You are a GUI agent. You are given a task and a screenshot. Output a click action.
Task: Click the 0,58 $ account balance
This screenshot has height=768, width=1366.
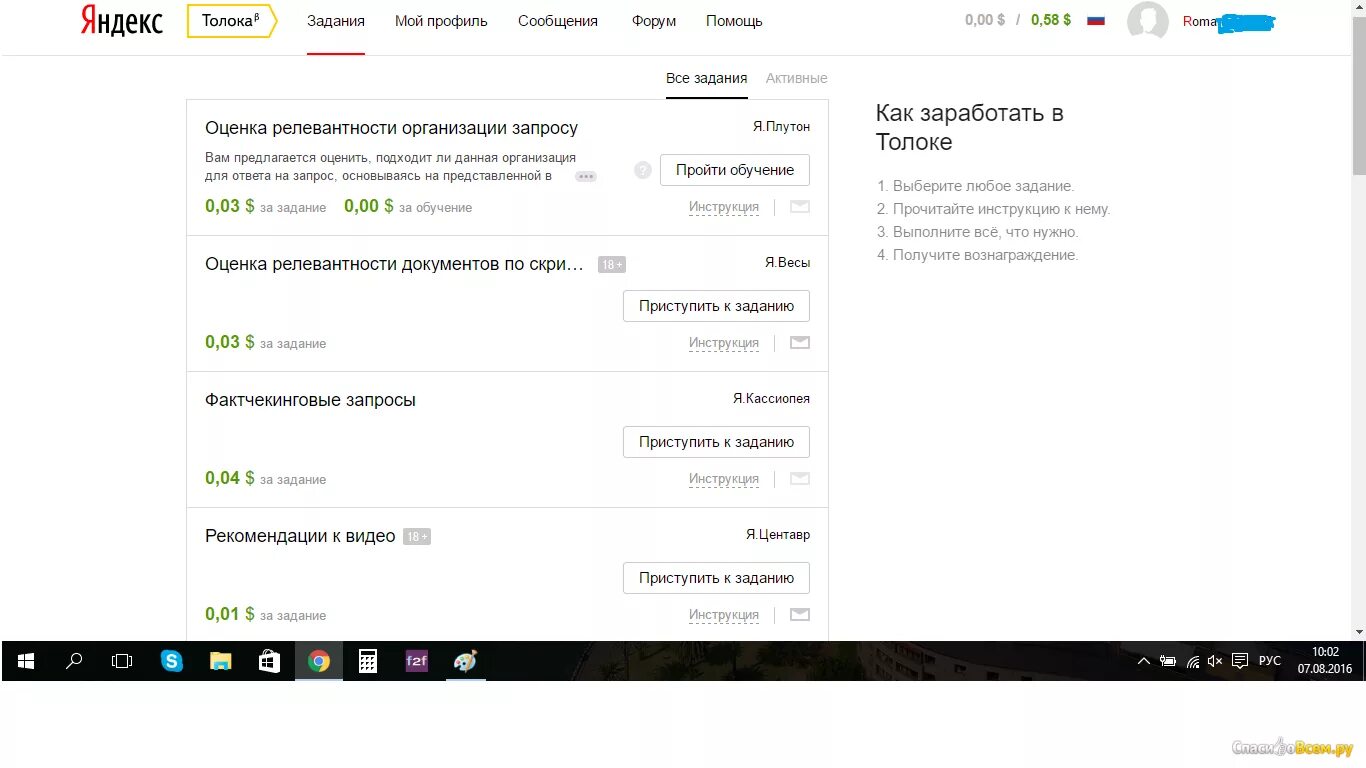click(1051, 20)
